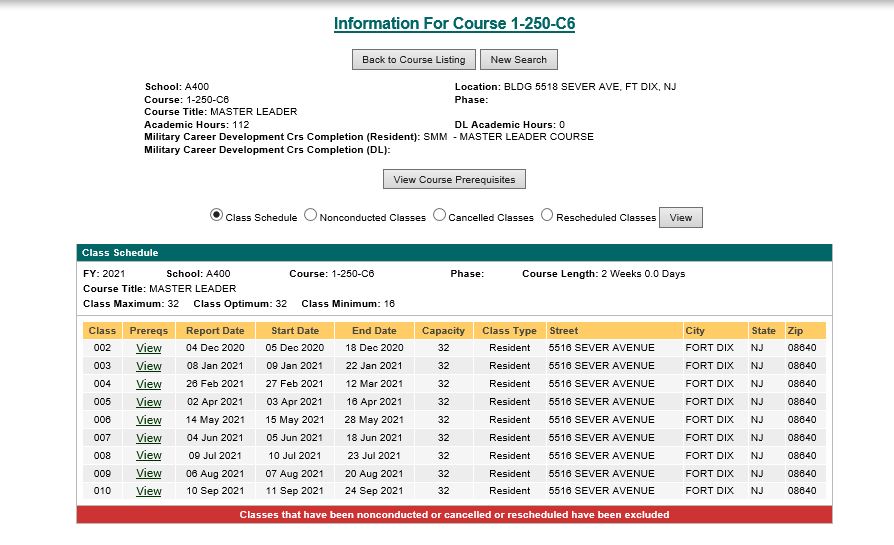
Task: Click the Class Schedule panel title bar
Action: (x=454, y=253)
